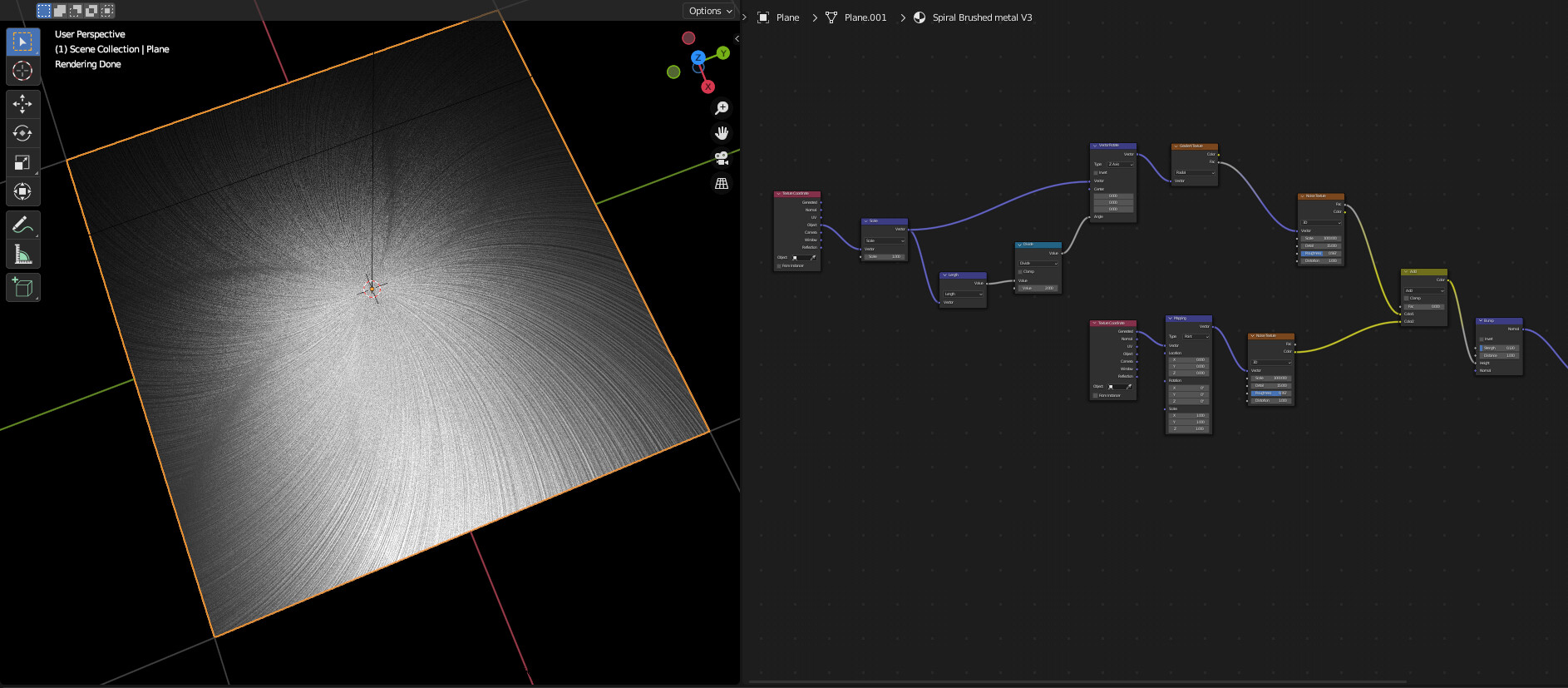The height and width of the screenshot is (688, 1568).
Task: Click the pan view hand icon
Action: pos(722,133)
